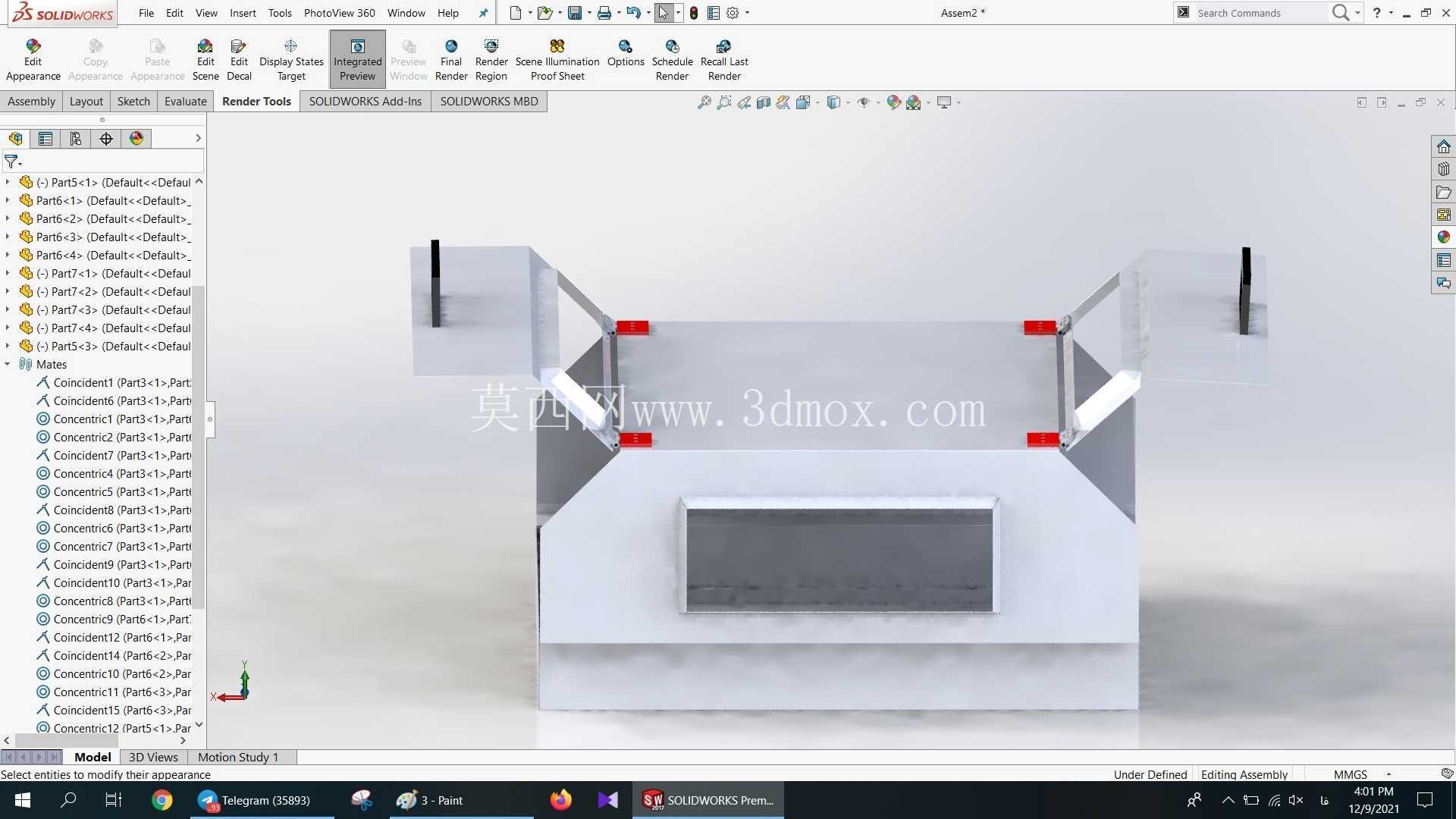Screen dimensions: 1456x819
Task: Switch to the 3D Views tab
Action: click(x=153, y=757)
